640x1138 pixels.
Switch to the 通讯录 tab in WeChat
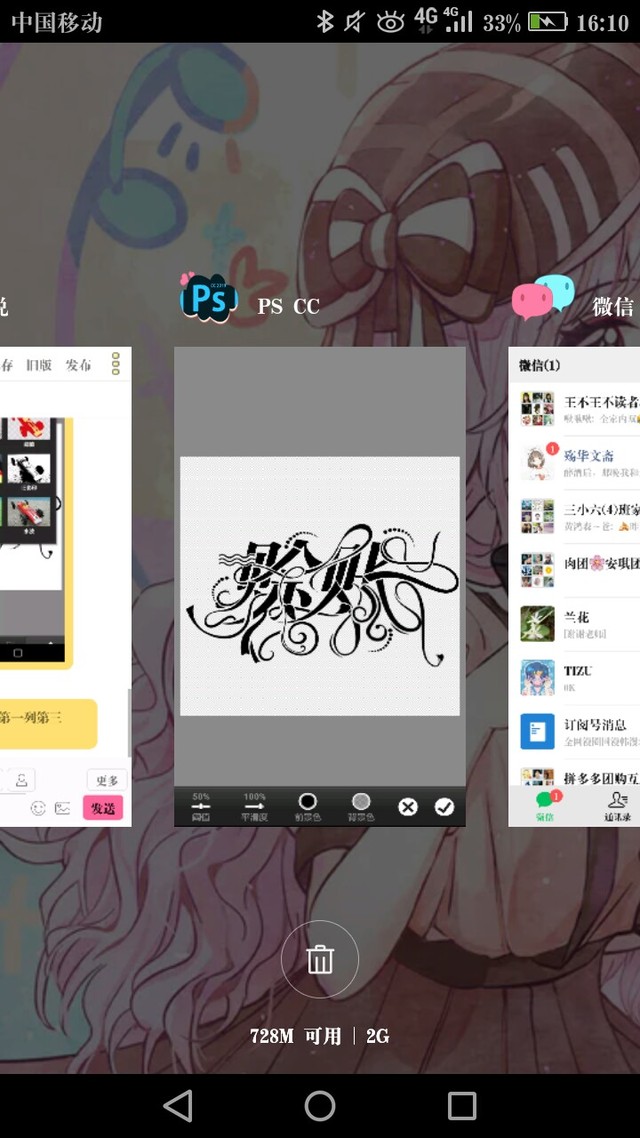(617, 806)
